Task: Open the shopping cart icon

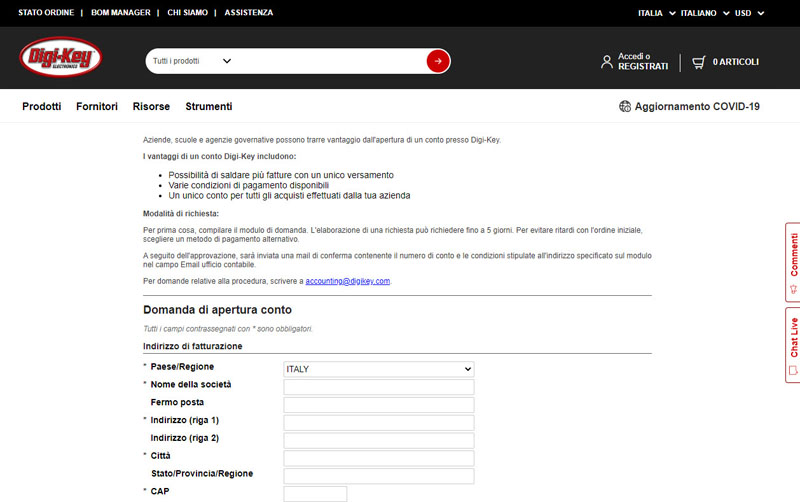Action: click(699, 62)
